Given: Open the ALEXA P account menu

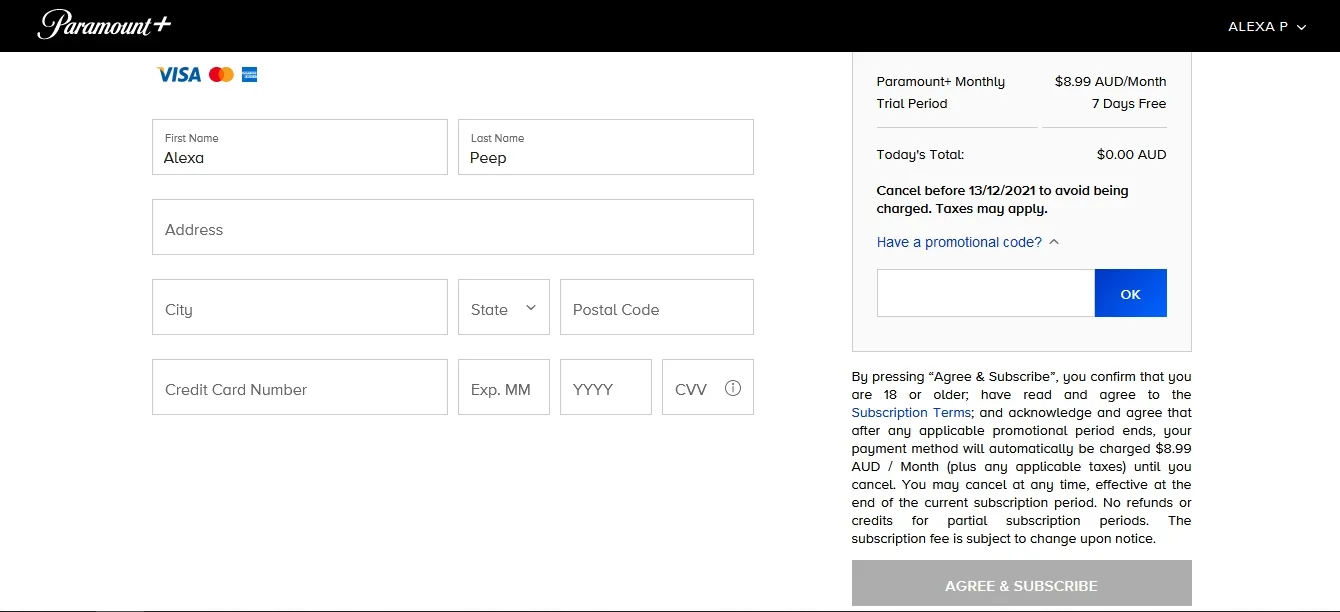Looking at the screenshot, I should 1266,27.
